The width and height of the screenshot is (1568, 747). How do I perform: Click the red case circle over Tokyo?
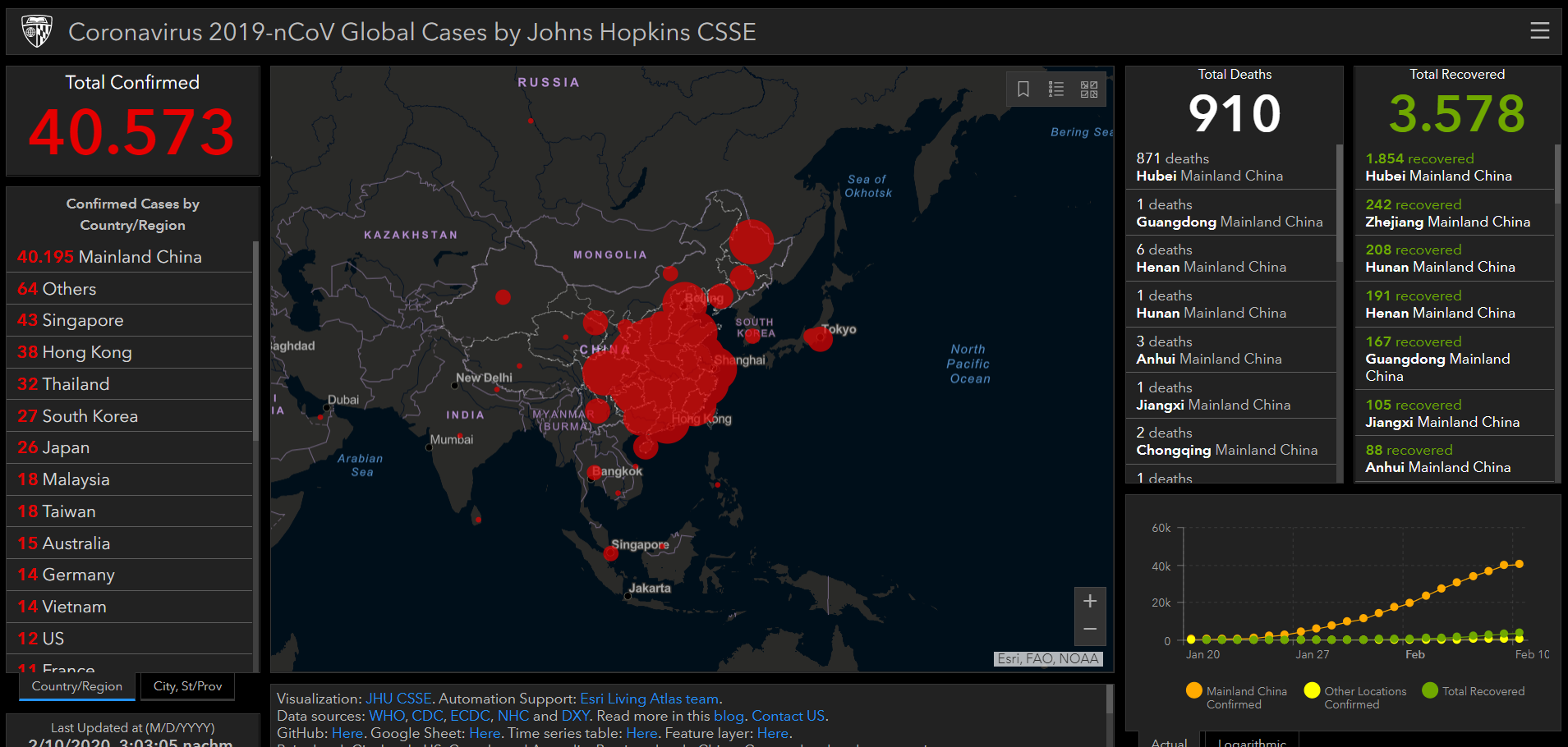818,337
